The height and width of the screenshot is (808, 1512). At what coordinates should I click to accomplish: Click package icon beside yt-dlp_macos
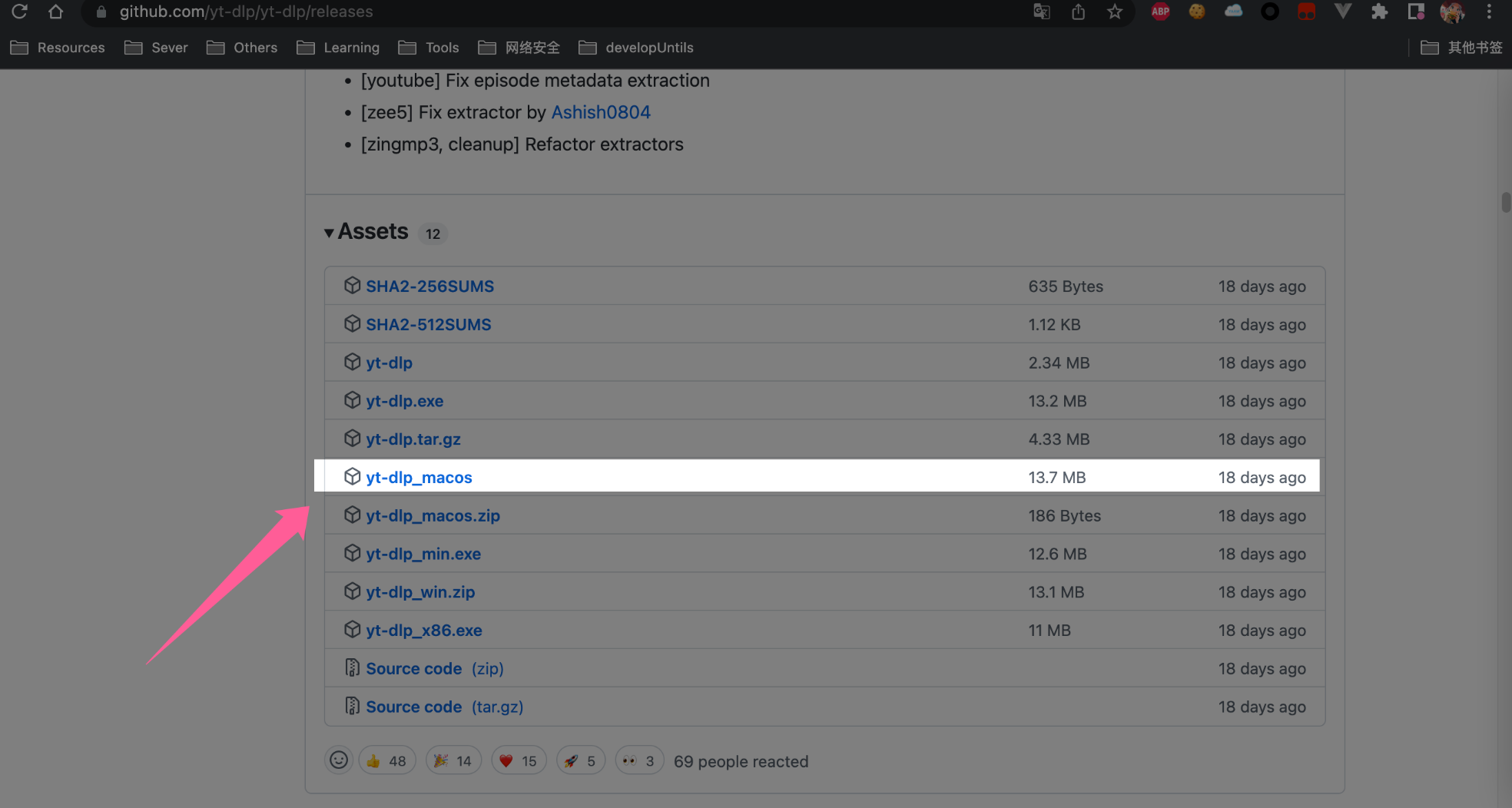tap(352, 477)
